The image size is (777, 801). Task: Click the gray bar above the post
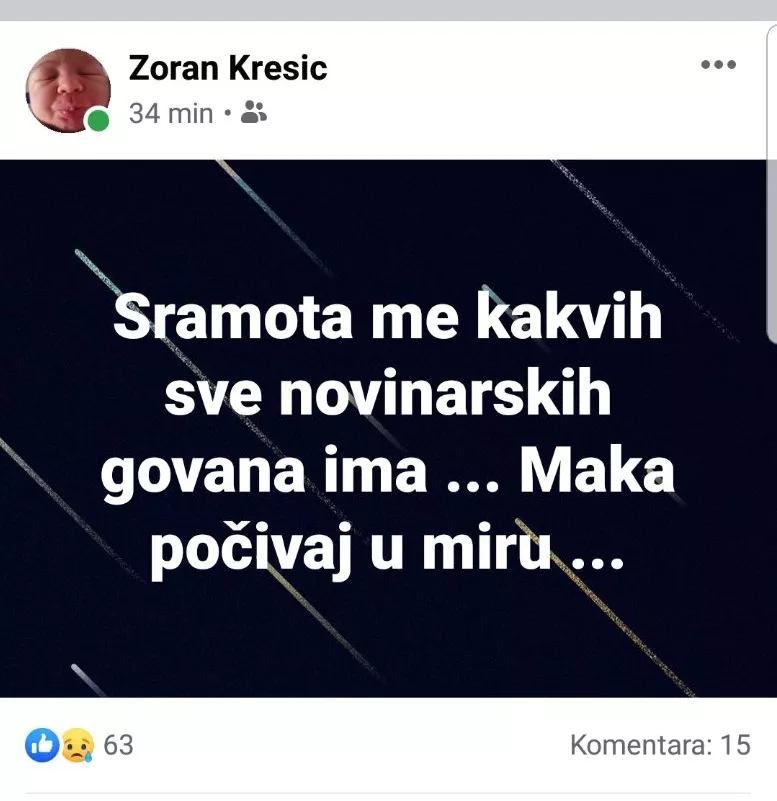click(x=388, y=10)
